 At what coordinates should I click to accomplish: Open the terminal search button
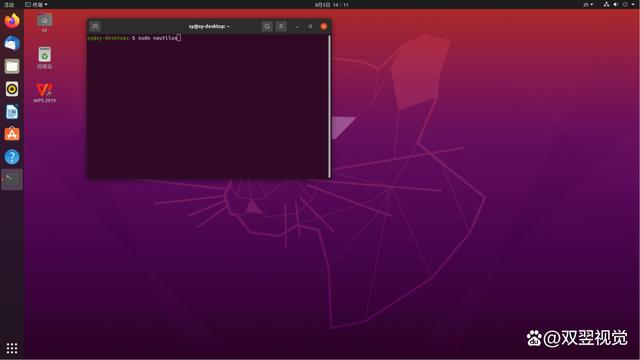[267, 27]
